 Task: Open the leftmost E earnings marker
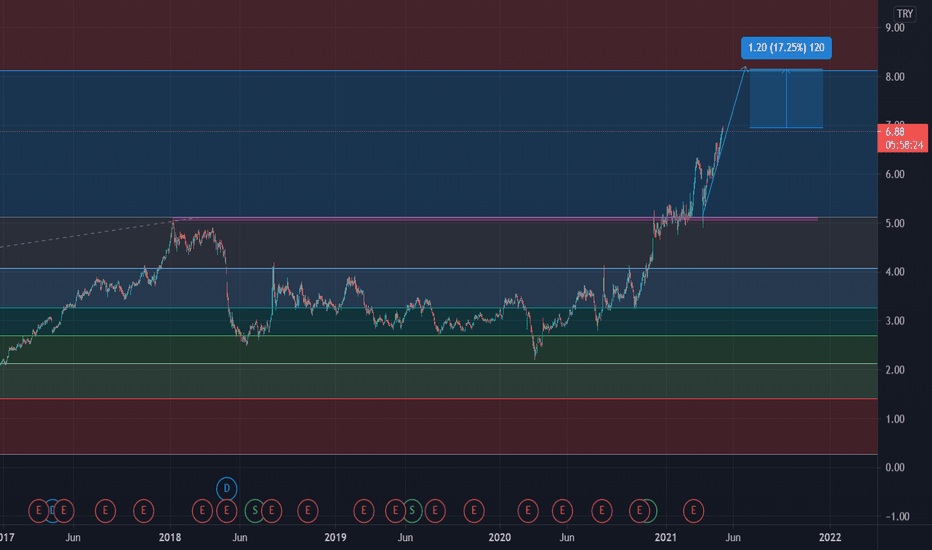[39, 511]
